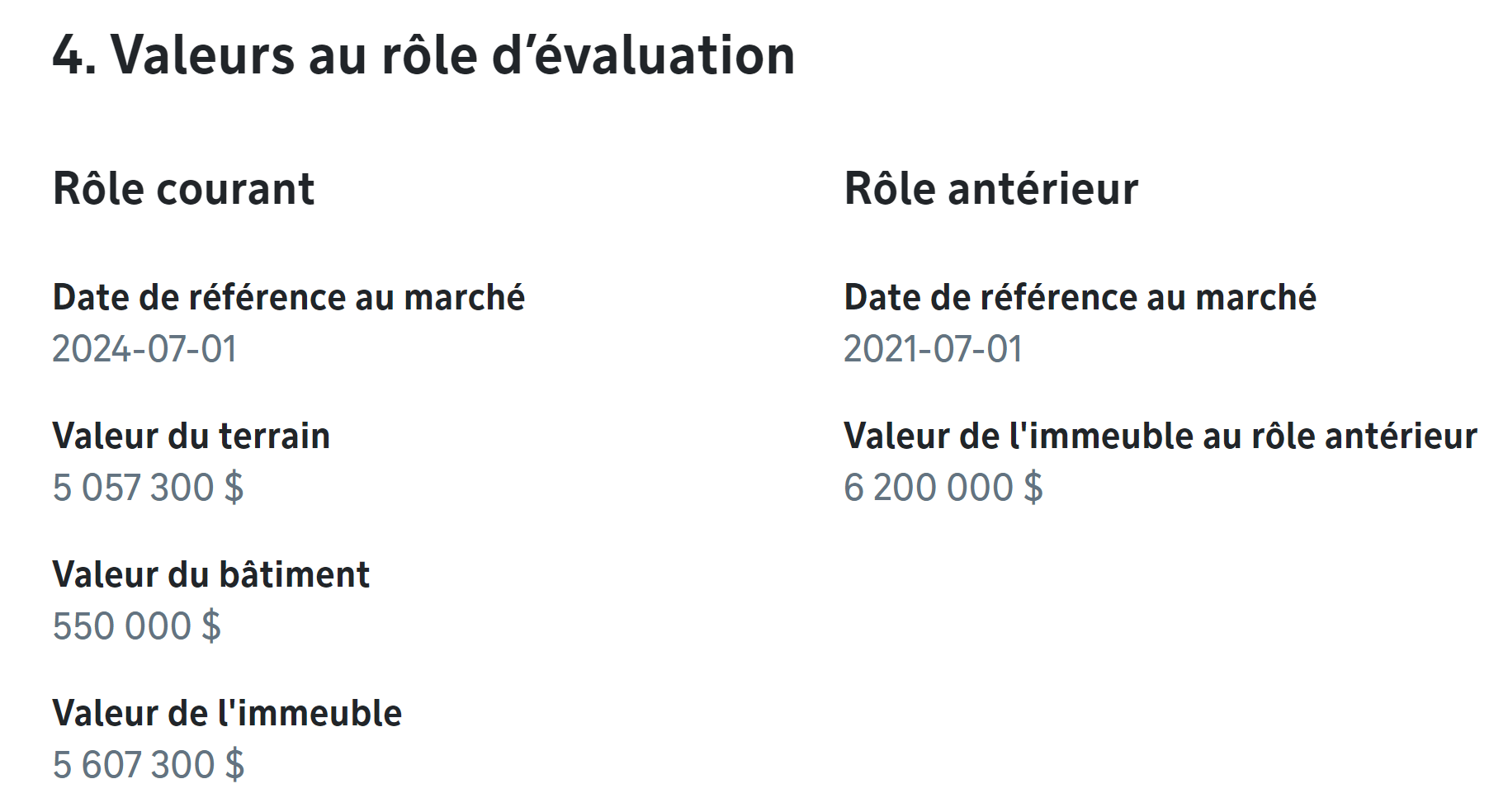
Task: Select the "Rôle courant" subheading
Action: (x=183, y=189)
